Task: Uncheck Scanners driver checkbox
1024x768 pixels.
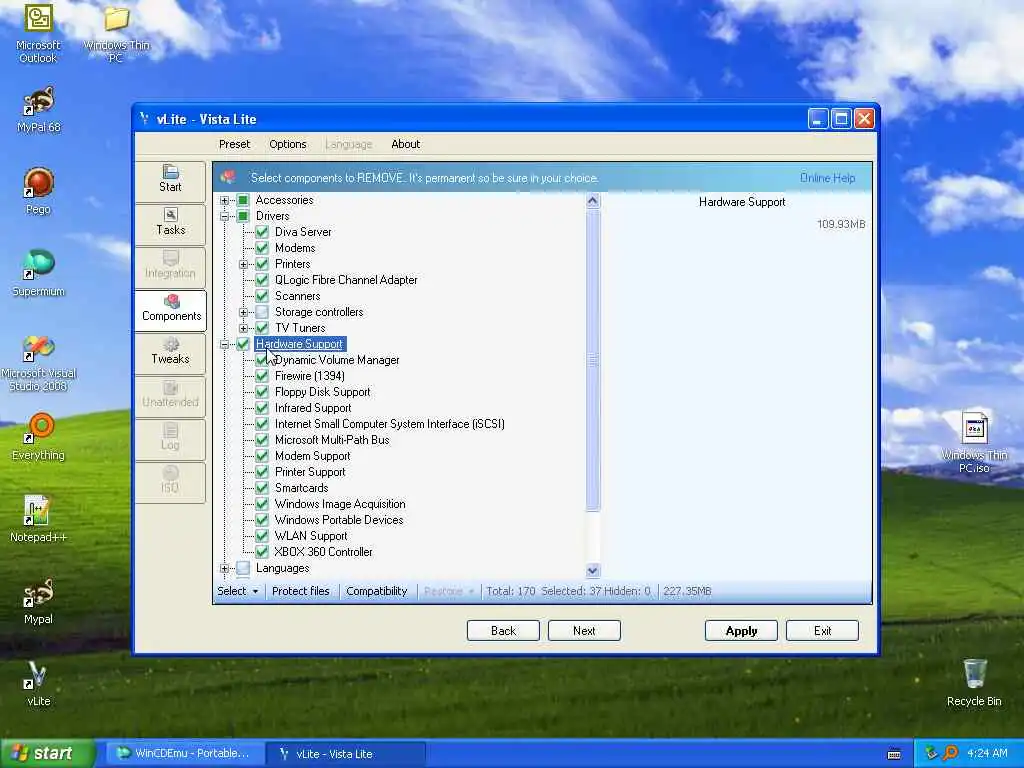Action: (x=262, y=296)
